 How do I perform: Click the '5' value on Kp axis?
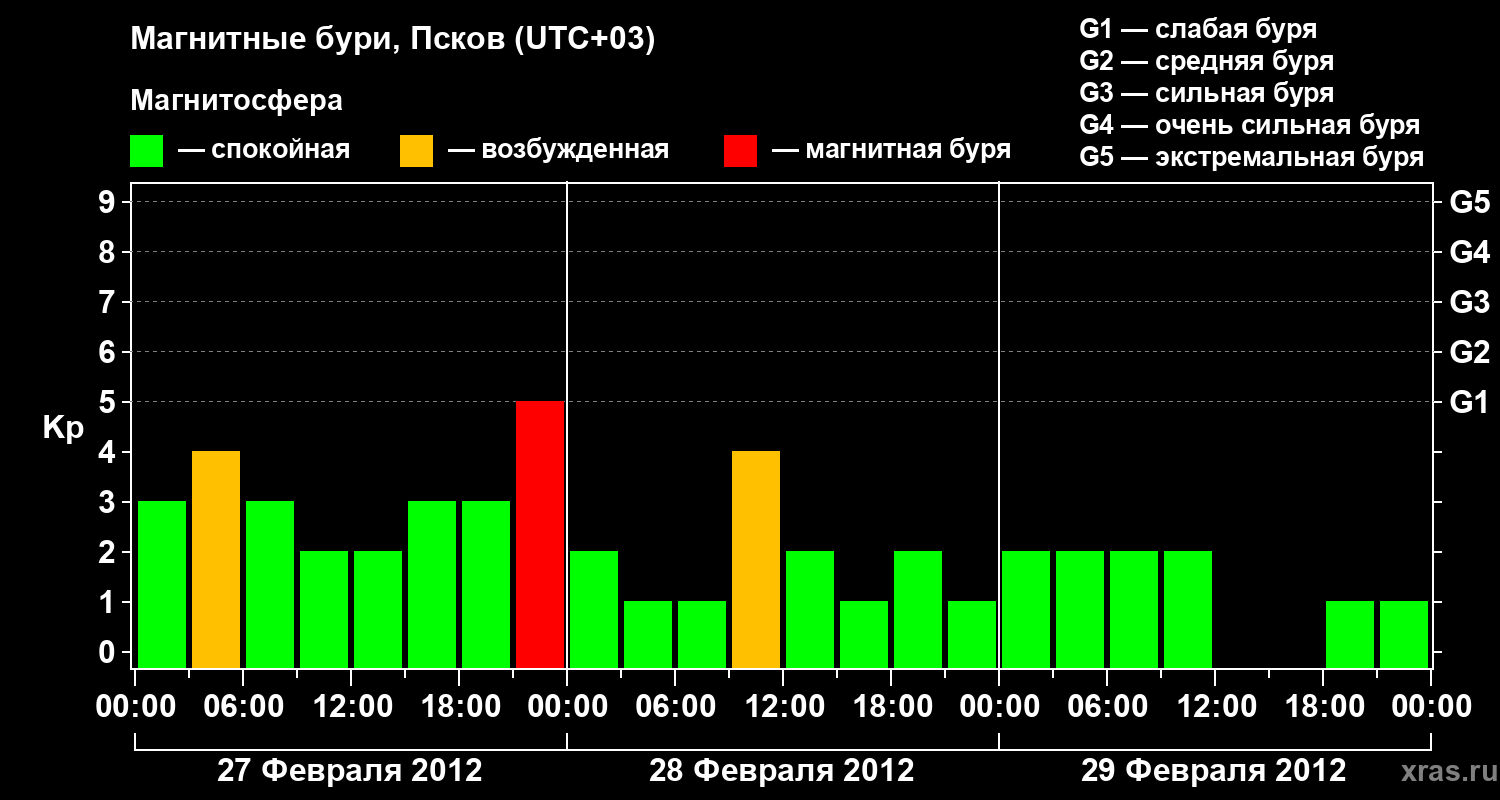[109, 402]
